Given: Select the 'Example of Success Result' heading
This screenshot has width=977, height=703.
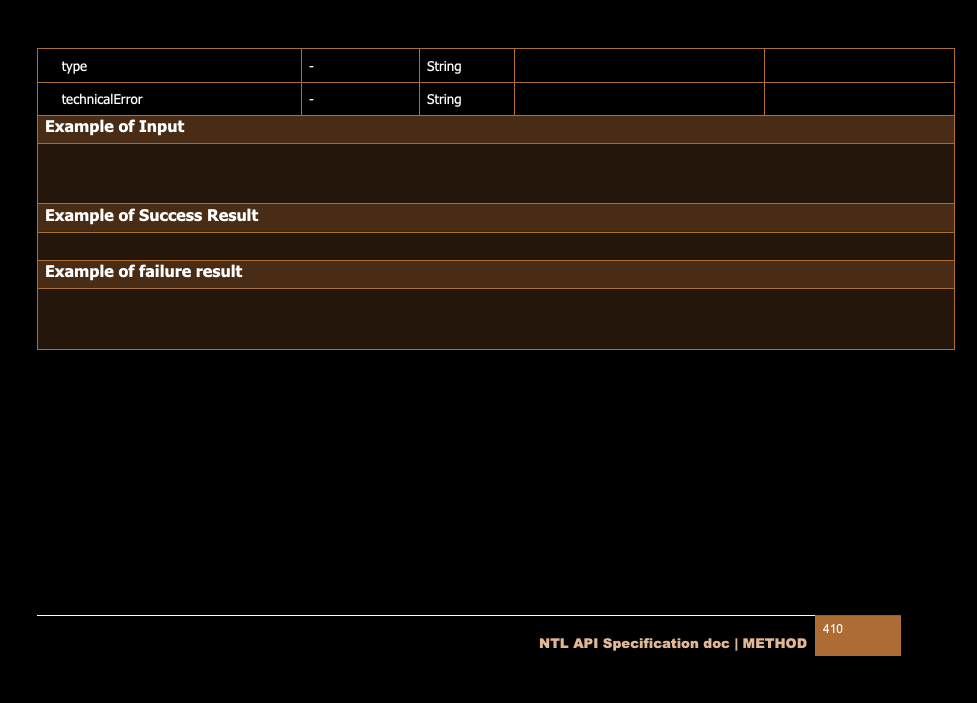Looking at the screenshot, I should (x=152, y=216).
